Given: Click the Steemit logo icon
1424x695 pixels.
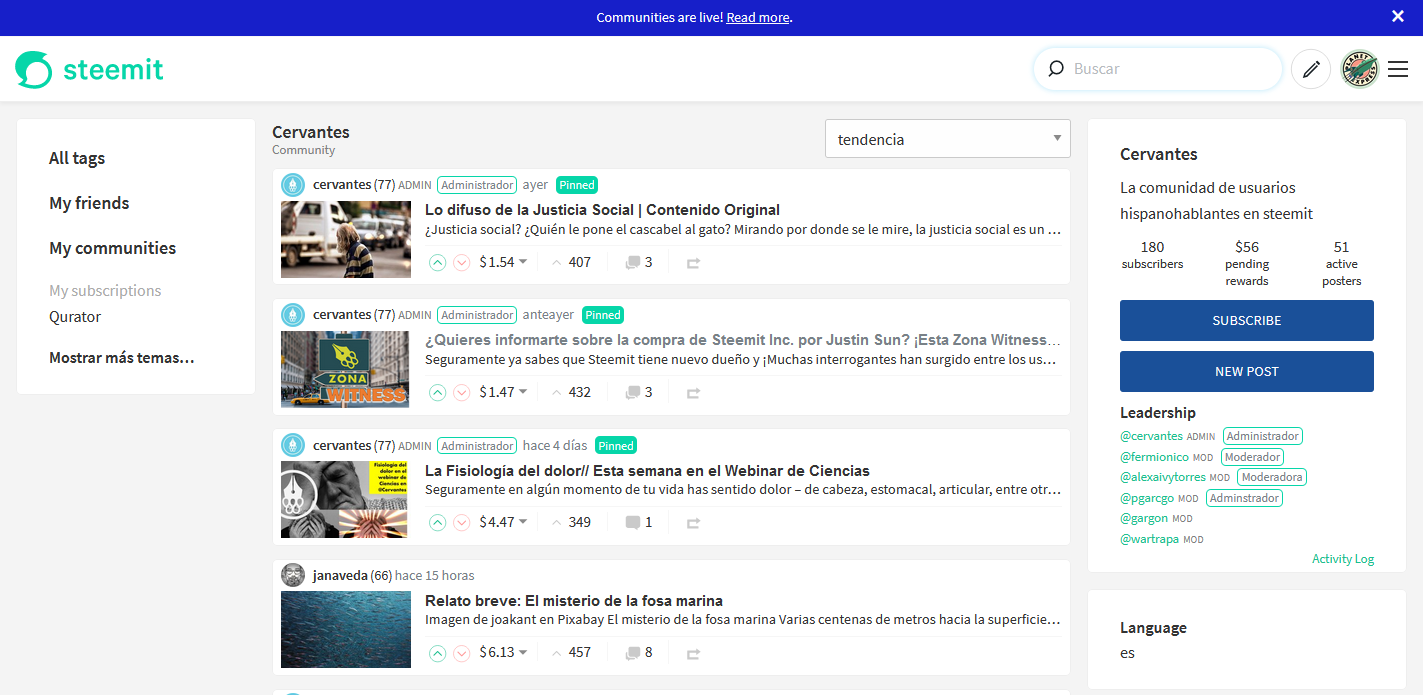Looking at the screenshot, I should tap(34, 70).
